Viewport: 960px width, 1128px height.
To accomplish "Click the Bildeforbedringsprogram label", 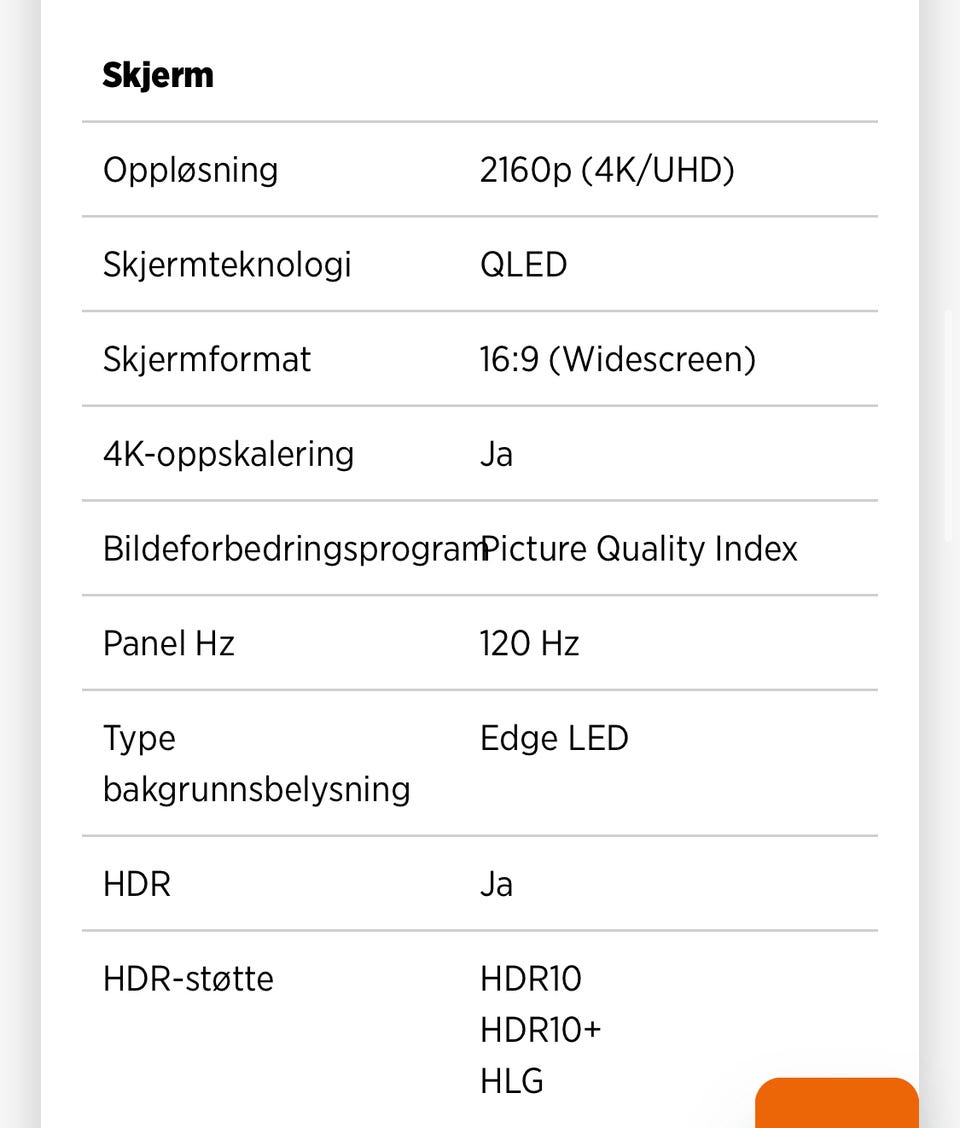I will click(x=290, y=549).
